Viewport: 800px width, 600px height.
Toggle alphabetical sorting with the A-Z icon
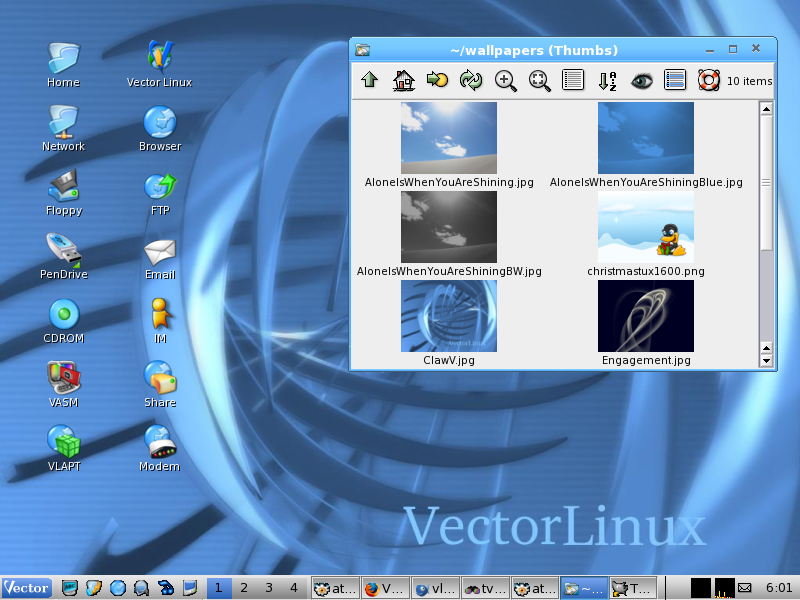(607, 81)
